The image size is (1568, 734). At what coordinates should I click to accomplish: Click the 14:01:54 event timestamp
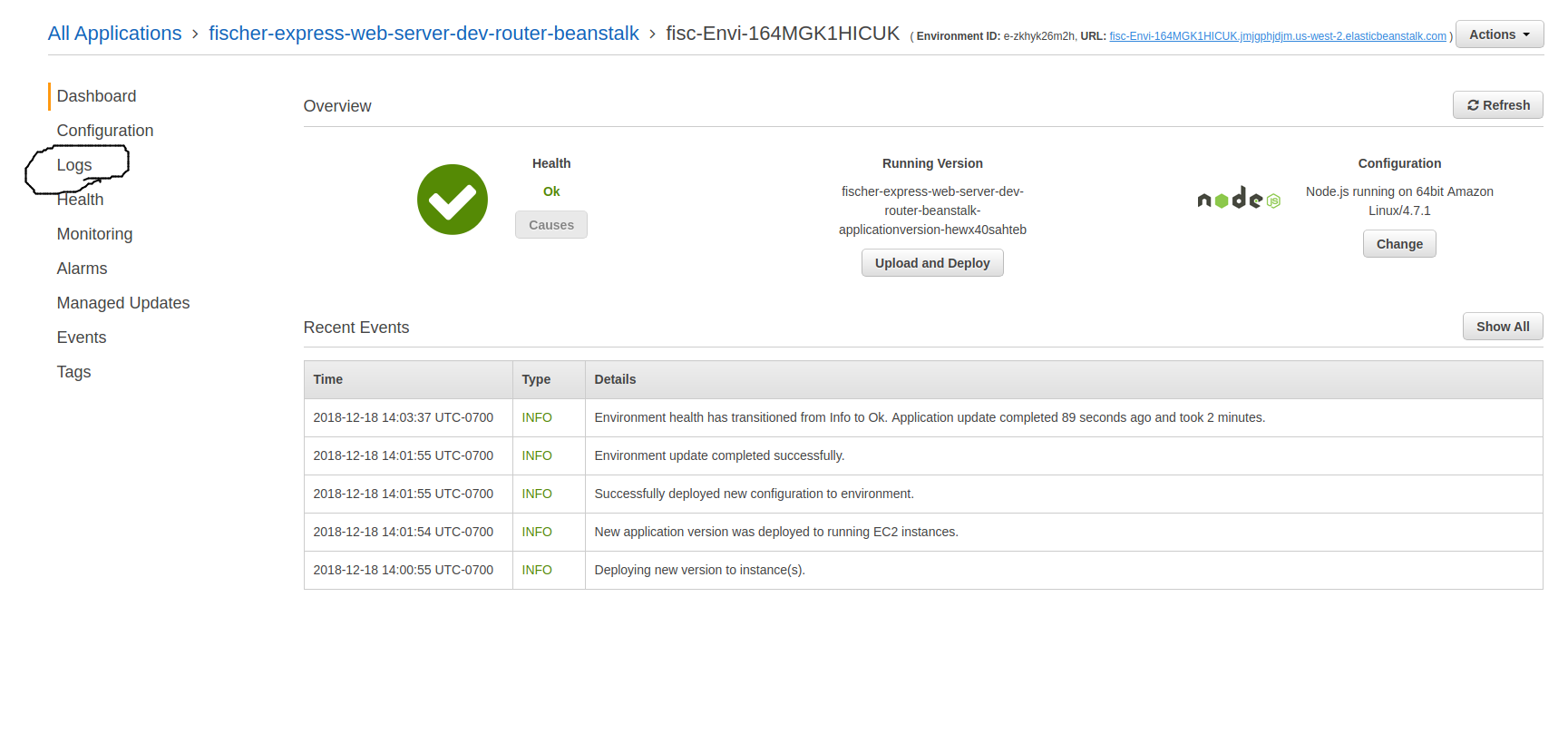coord(404,532)
